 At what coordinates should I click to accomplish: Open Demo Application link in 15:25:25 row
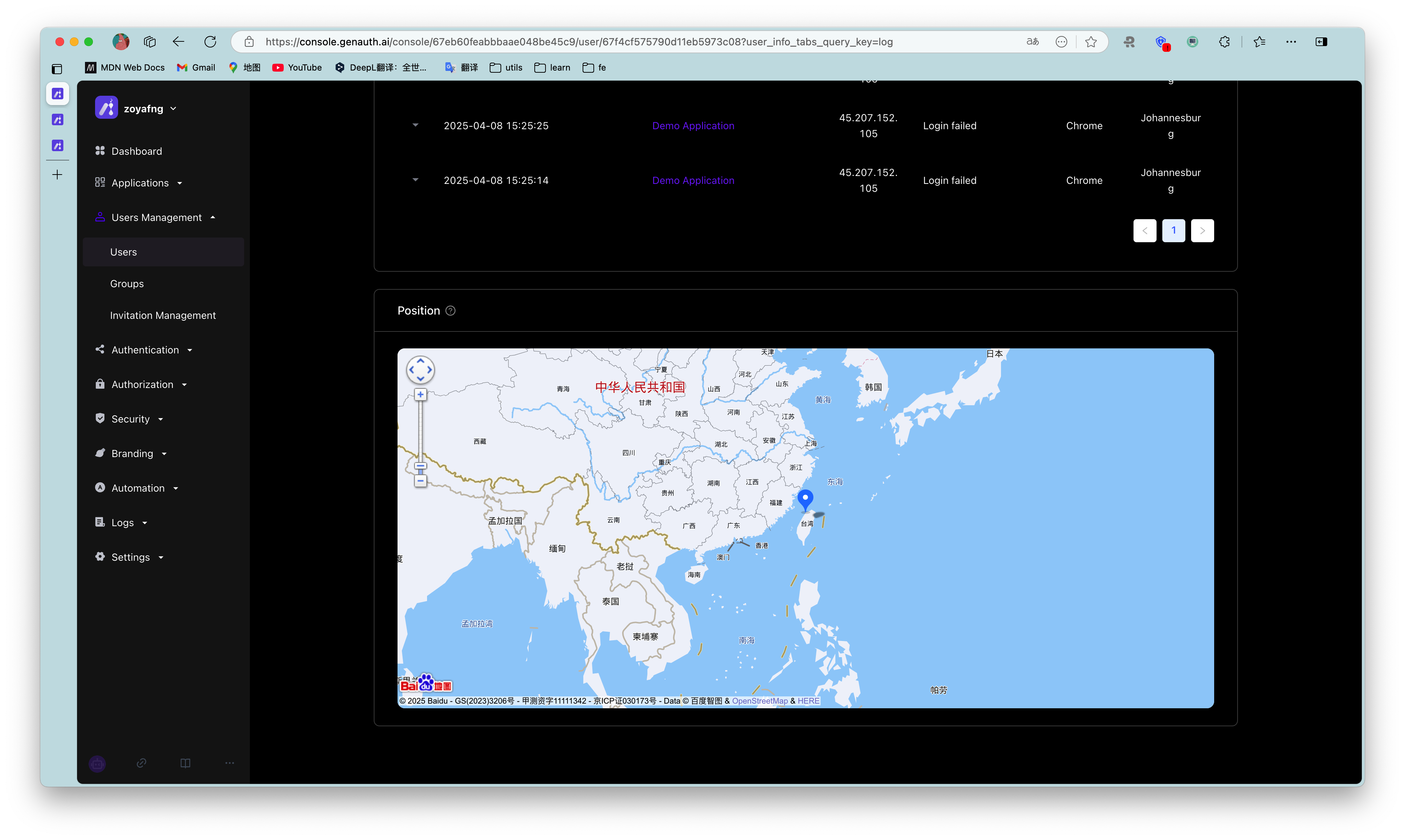(x=692, y=126)
